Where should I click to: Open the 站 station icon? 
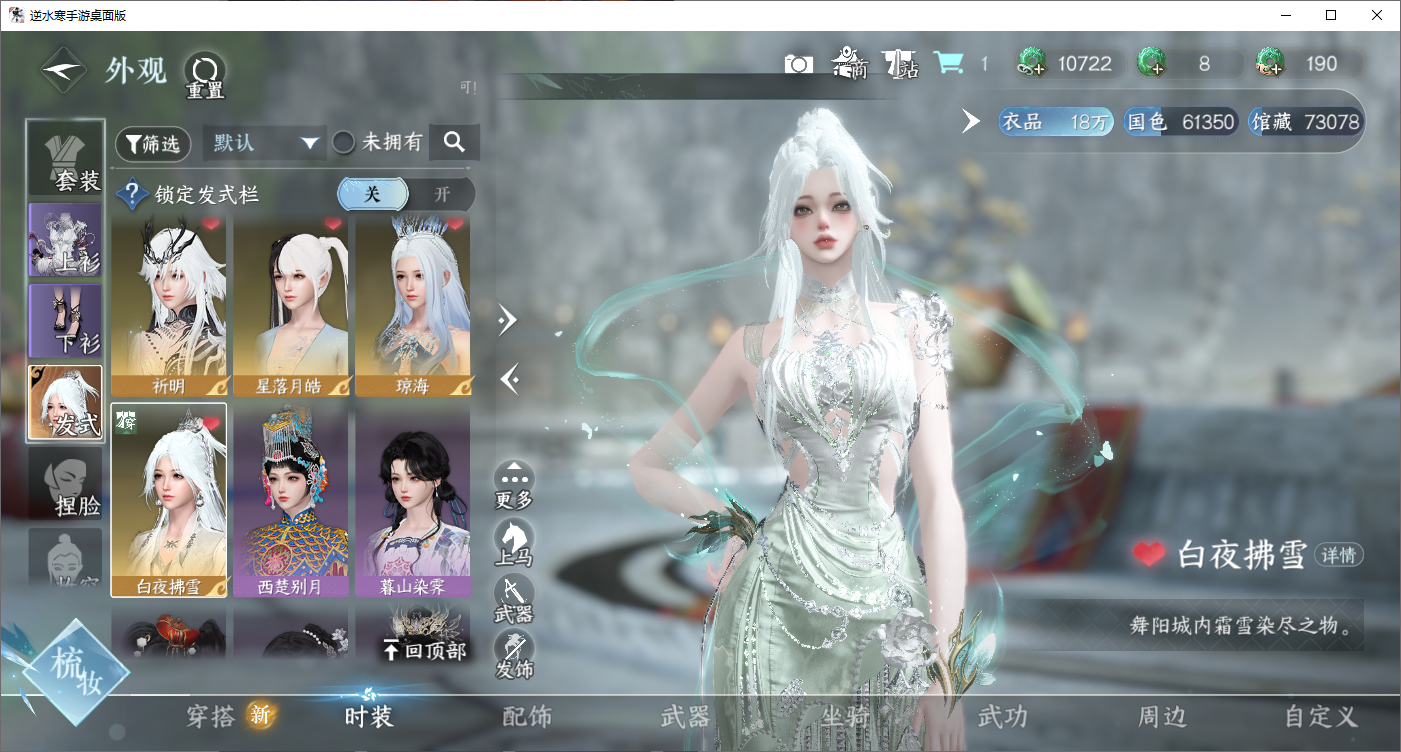point(899,63)
